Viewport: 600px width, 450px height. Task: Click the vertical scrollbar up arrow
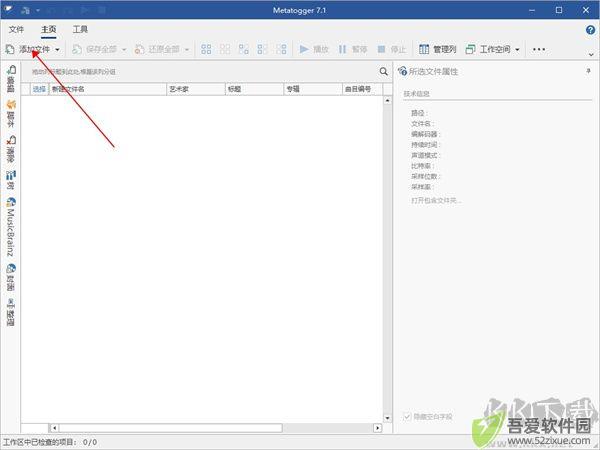click(x=387, y=100)
